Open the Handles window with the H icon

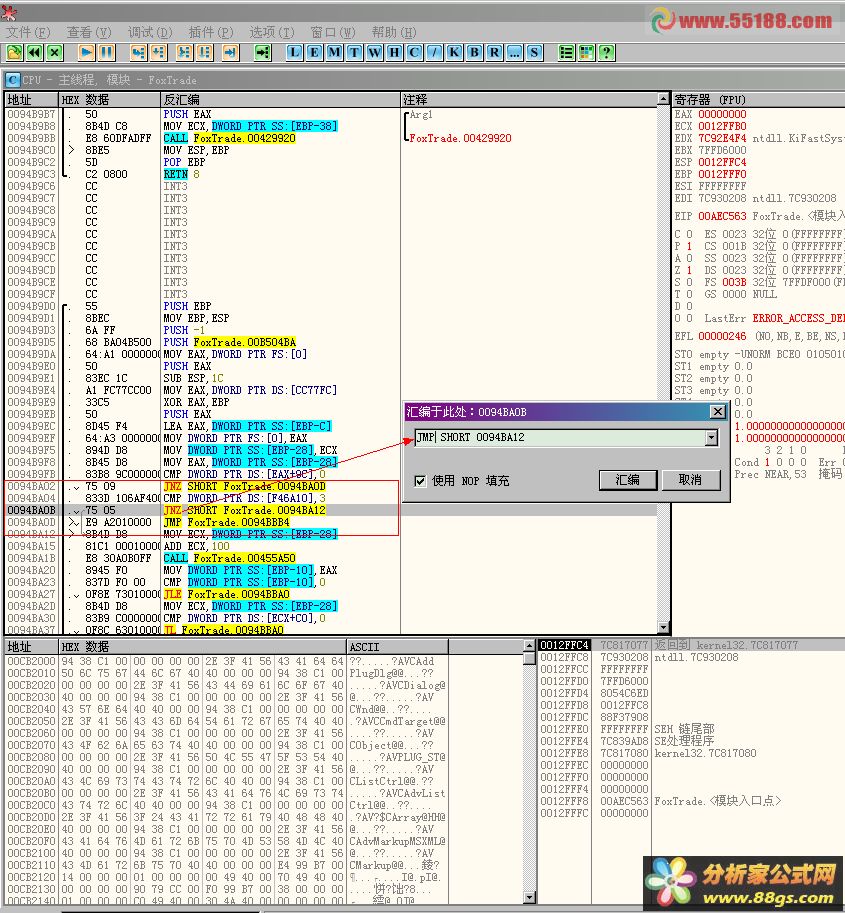[394, 53]
